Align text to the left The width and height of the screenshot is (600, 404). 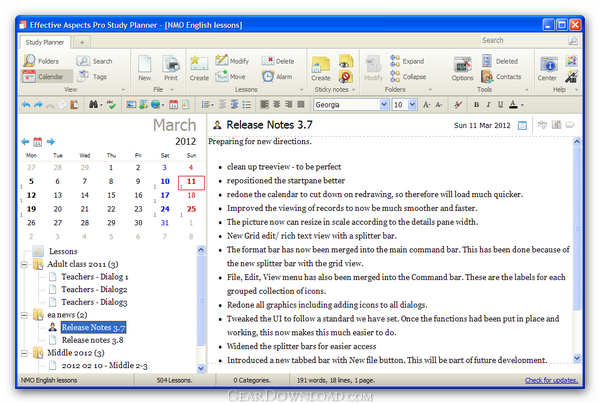pyautogui.click(x=264, y=104)
